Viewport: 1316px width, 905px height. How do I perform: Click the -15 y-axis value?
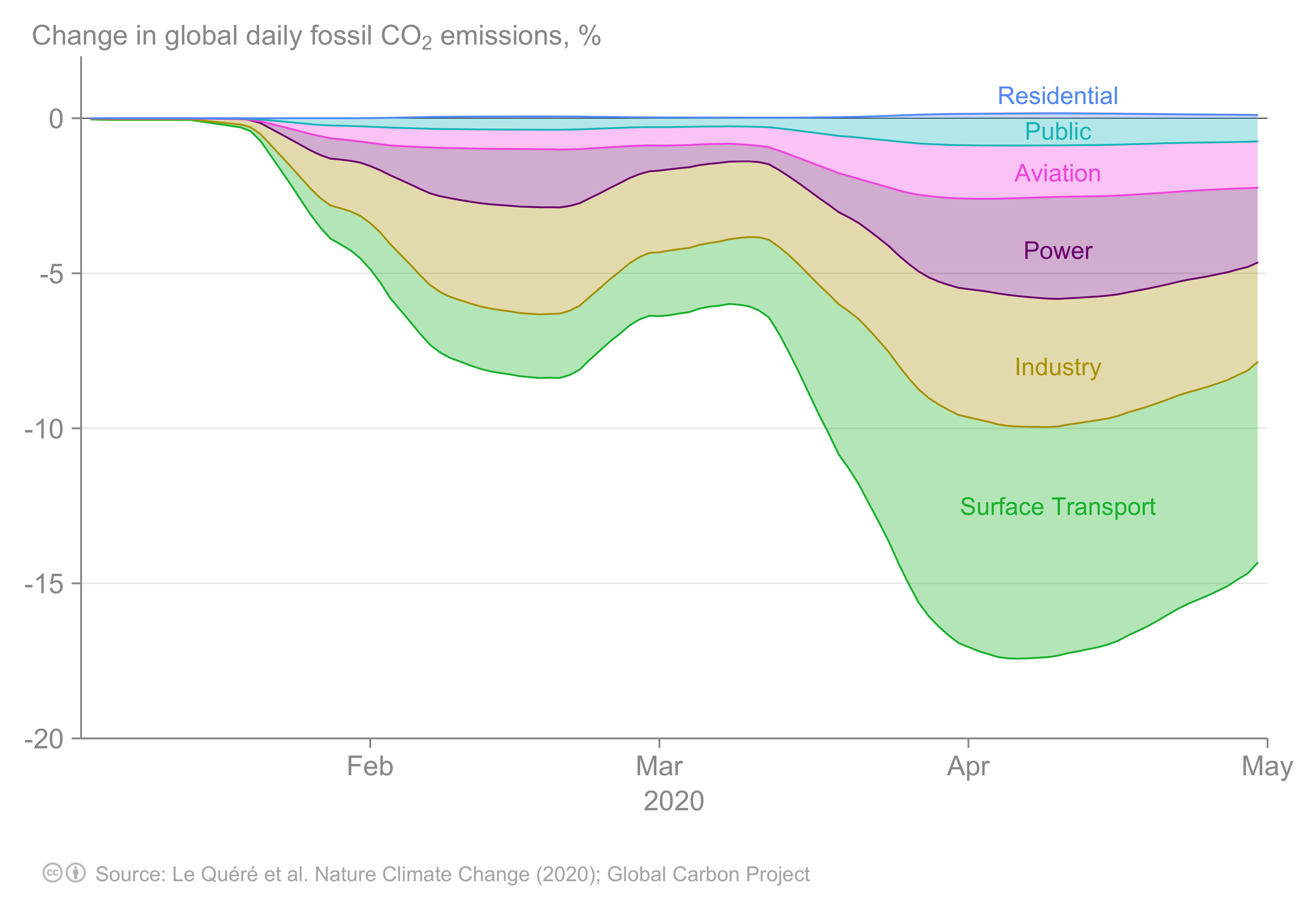pos(44,584)
